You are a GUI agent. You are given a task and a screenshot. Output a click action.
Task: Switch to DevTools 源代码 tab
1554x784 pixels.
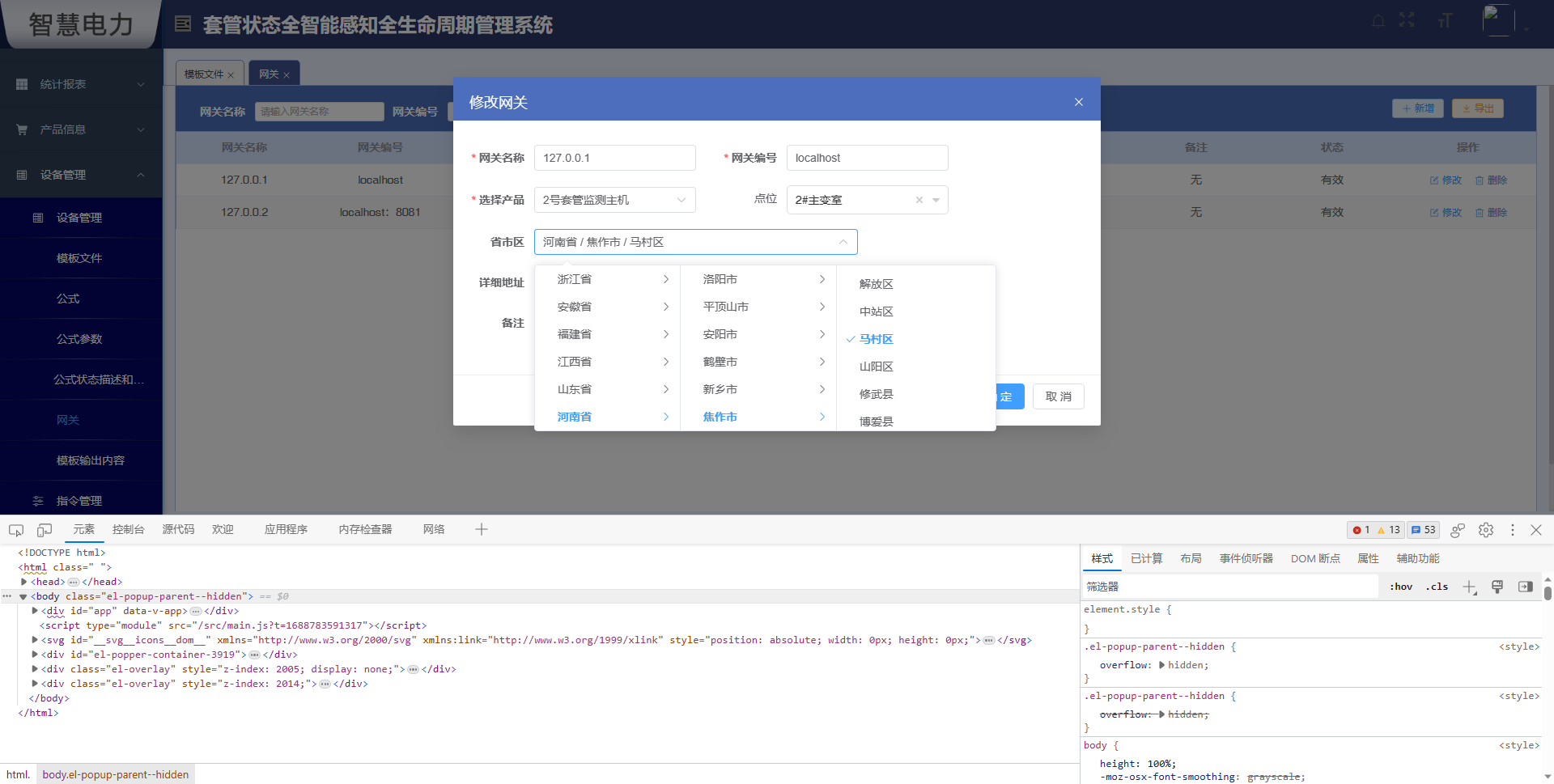[178, 529]
